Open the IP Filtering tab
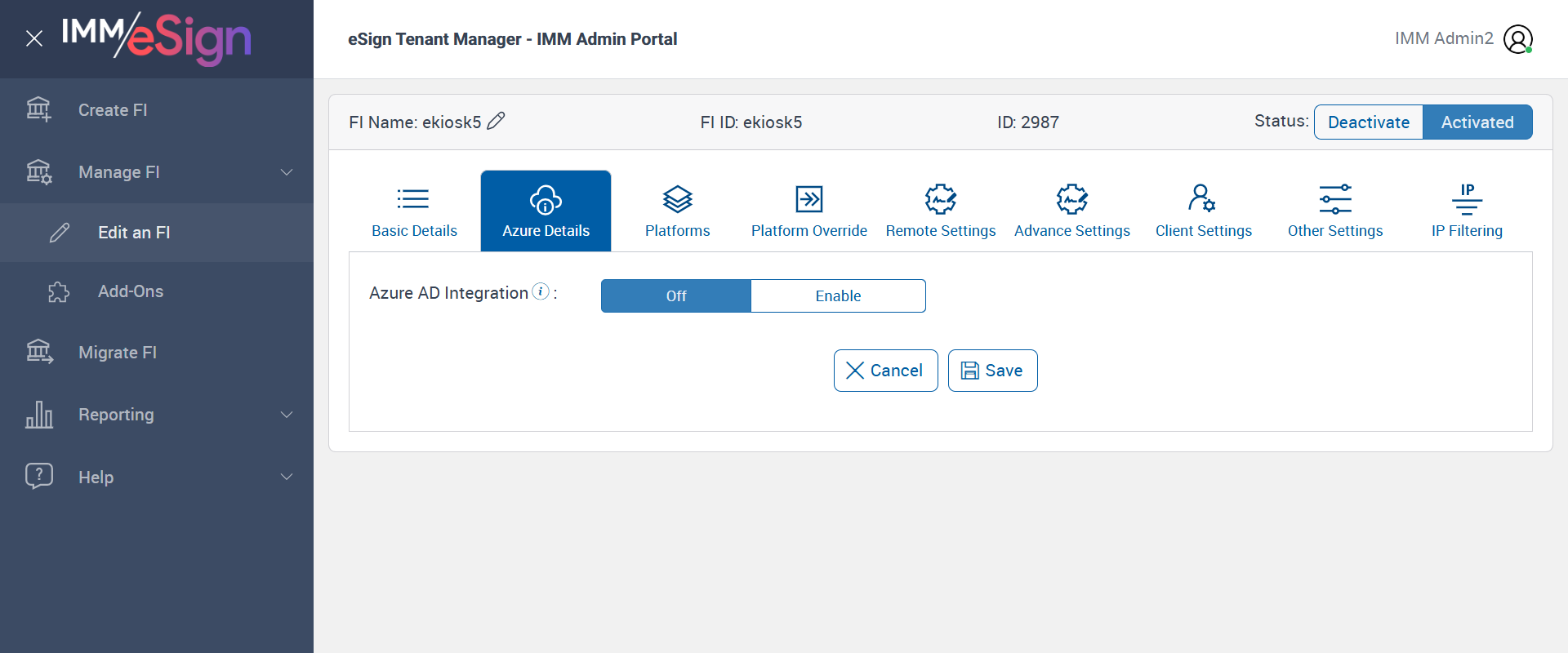This screenshot has width=1568, height=653. 1467,211
